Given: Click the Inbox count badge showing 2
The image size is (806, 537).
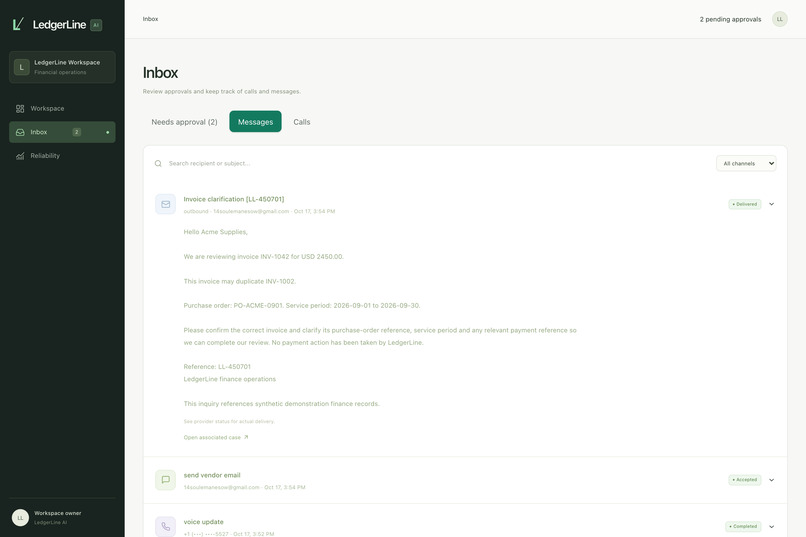Looking at the screenshot, I should pos(77,132).
